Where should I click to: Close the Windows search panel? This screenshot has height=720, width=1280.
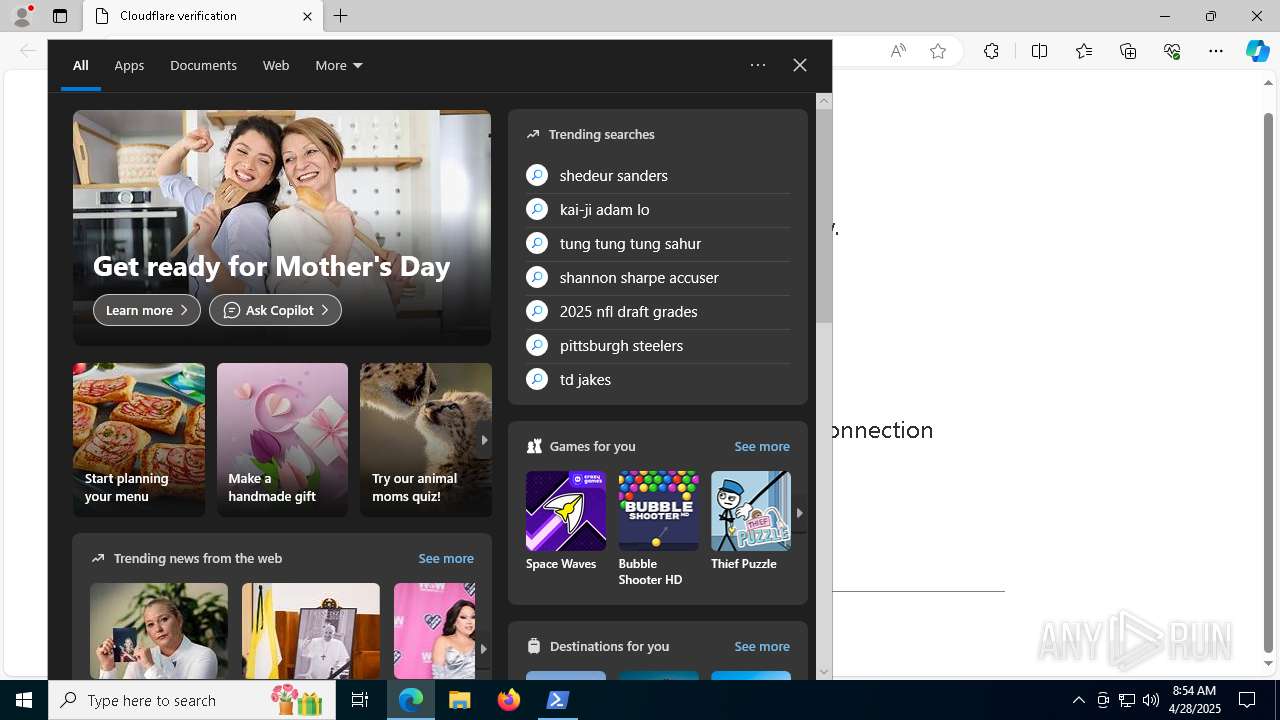799,65
